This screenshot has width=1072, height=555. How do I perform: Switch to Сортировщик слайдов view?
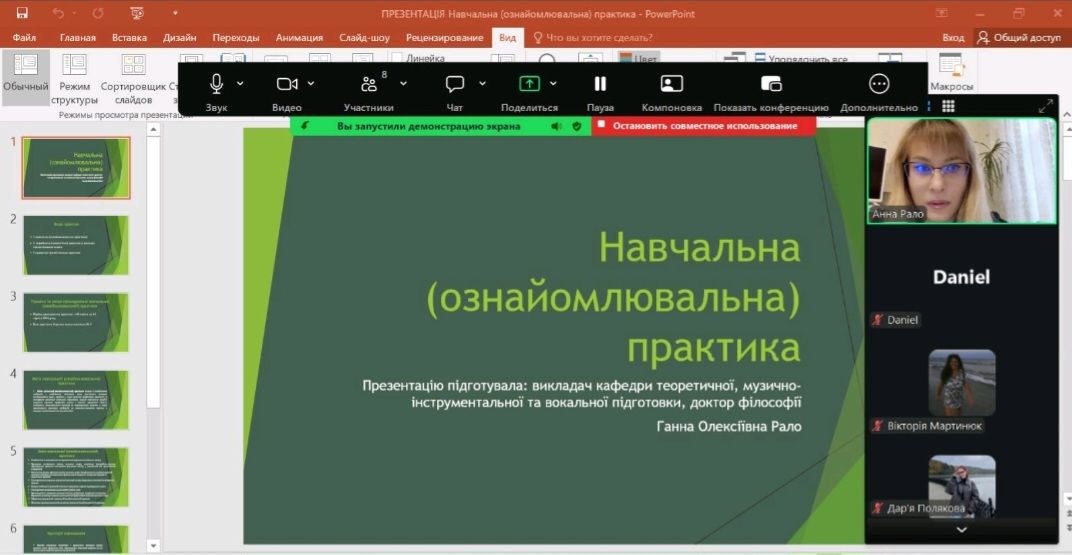point(134,78)
